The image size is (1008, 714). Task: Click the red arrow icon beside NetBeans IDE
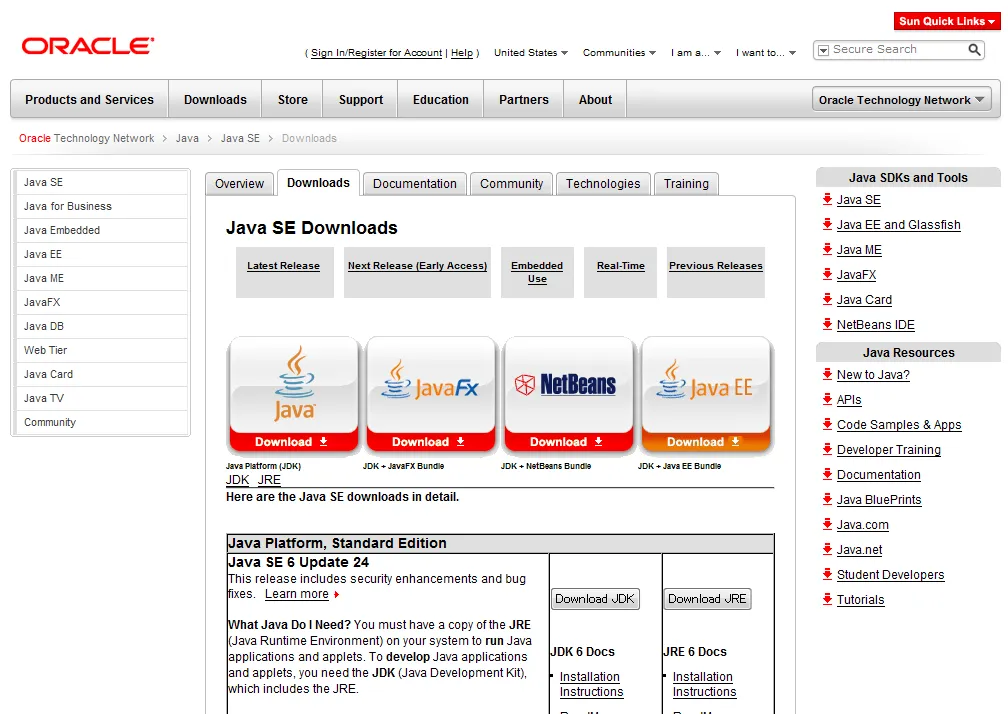pos(827,325)
